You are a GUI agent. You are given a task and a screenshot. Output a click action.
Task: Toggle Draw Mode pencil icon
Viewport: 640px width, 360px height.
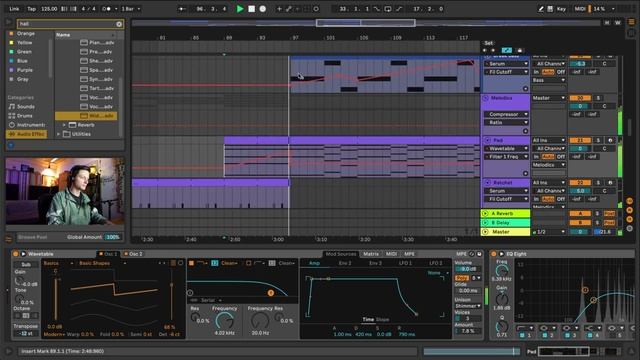click(x=540, y=9)
